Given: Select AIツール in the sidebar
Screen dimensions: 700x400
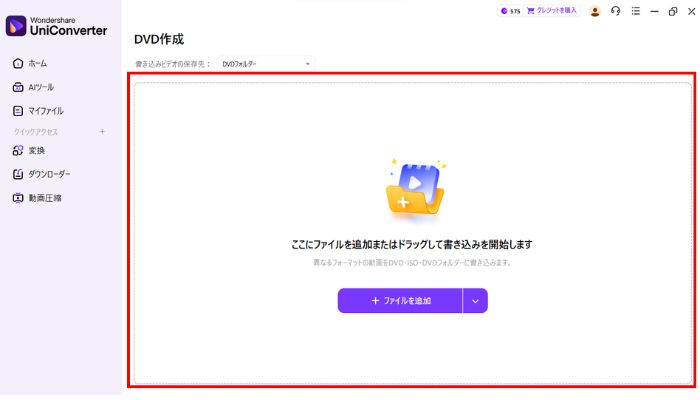Looking at the screenshot, I should coord(41,87).
